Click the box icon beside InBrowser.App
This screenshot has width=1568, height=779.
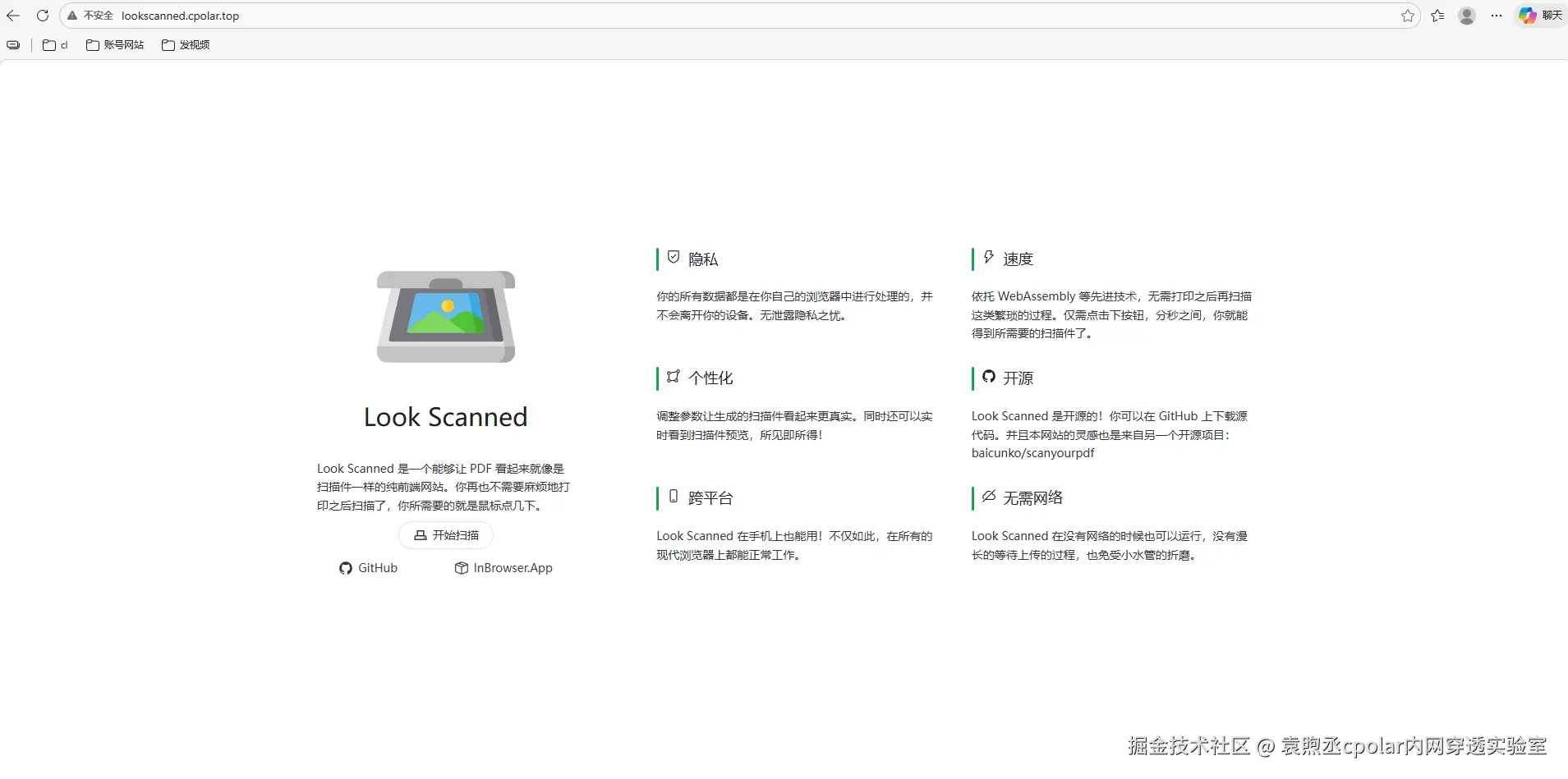(x=462, y=568)
